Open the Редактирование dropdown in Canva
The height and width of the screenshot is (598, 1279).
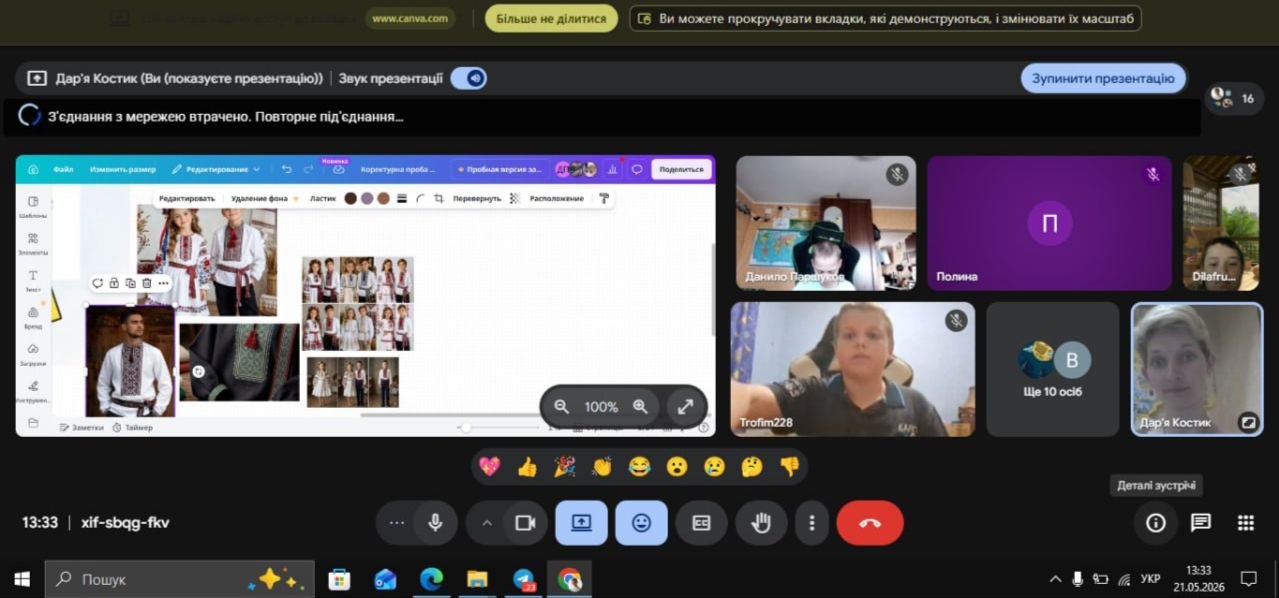(215, 169)
